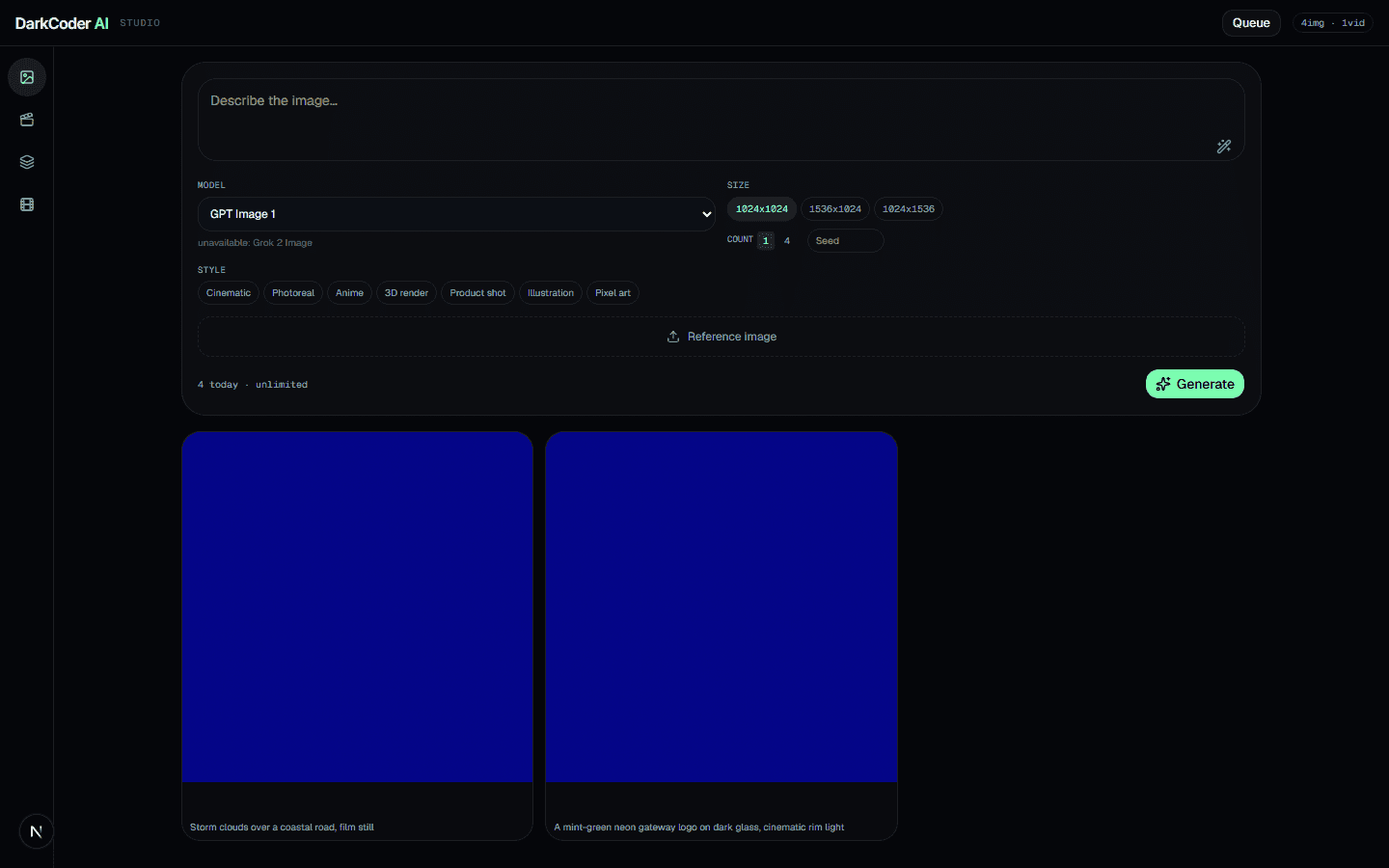Screen dimensions: 1389x868
Task: Toggle the Anime style chip
Action: tap(350, 293)
